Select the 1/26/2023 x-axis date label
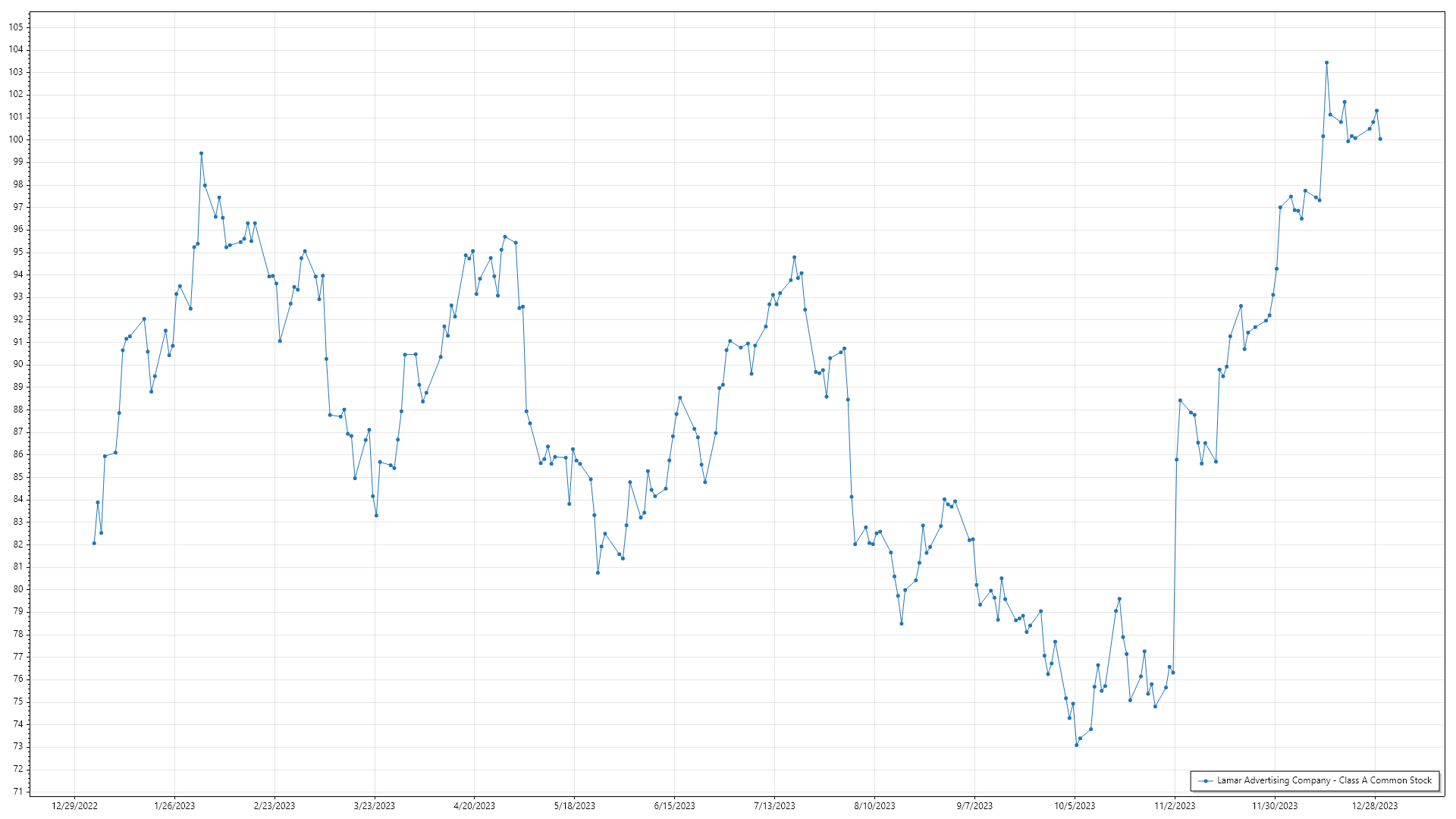1456x819 pixels. pos(174,806)
